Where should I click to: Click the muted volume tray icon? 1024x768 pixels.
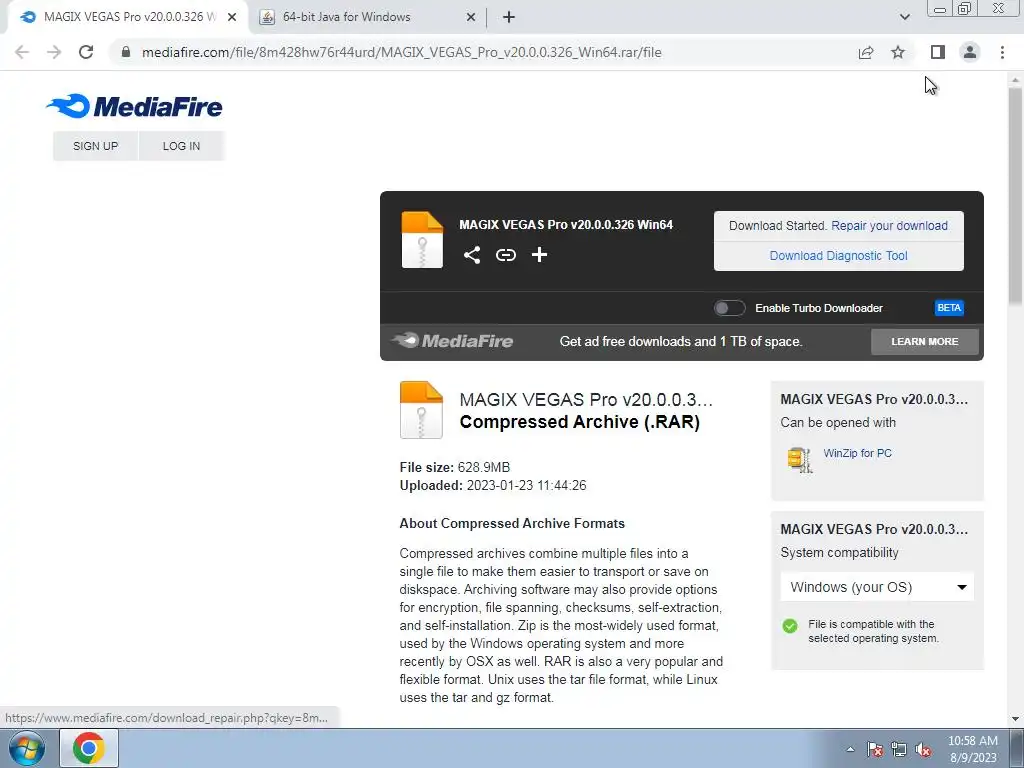pyautogui.click(x=923, y=749)
